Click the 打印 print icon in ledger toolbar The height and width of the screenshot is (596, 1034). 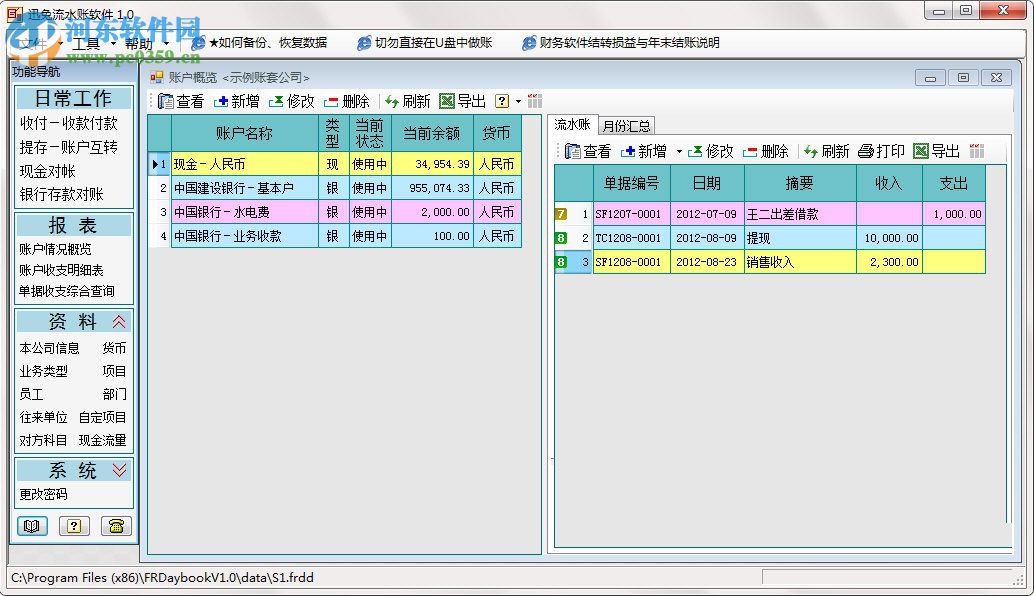tap(882, 152)
